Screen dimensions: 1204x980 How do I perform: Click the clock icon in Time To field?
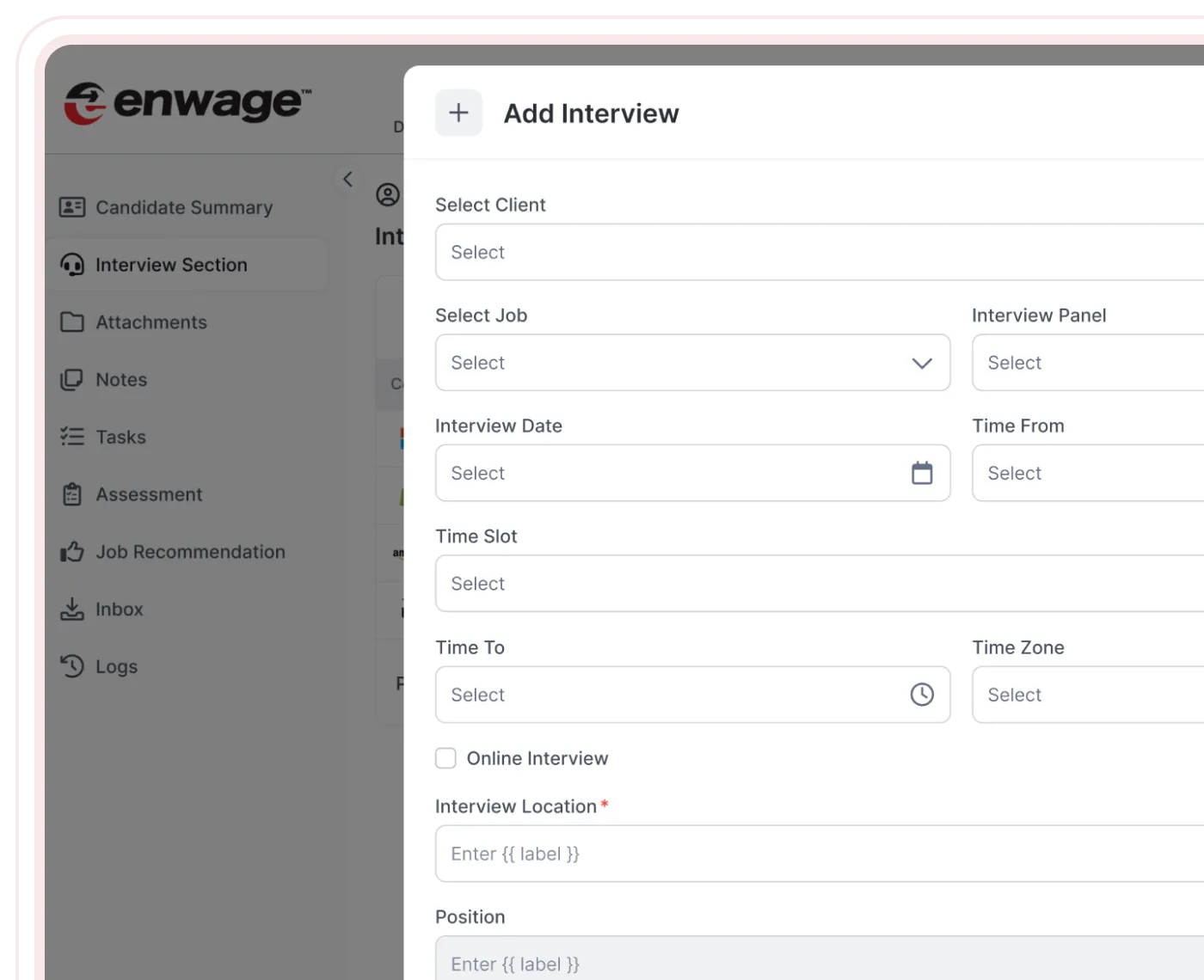921,695
